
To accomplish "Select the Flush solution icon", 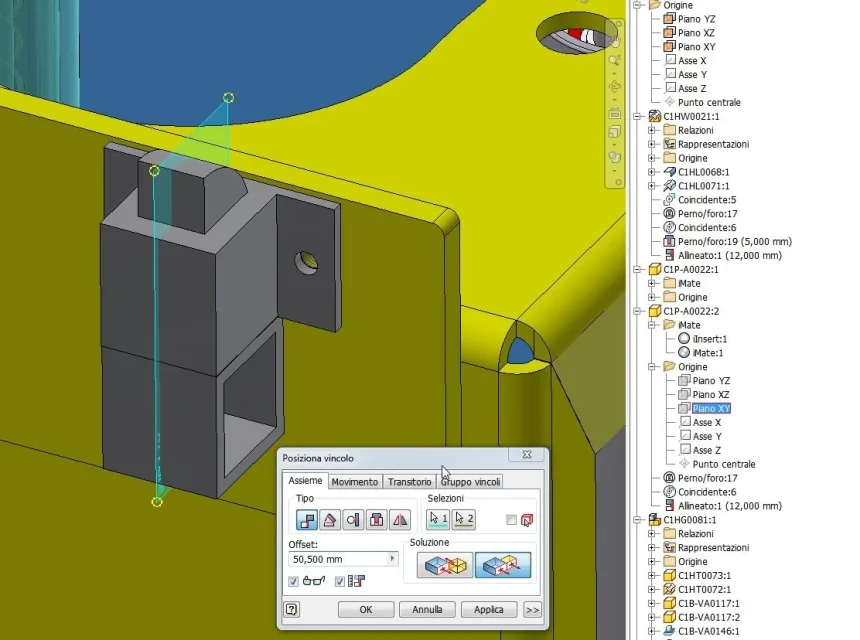I will (x=503, y=565).
